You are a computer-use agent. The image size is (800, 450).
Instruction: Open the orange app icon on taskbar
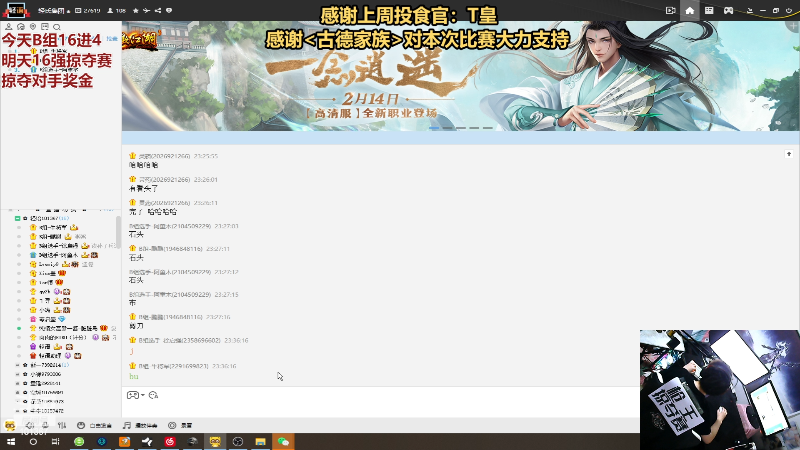(124, 441)
